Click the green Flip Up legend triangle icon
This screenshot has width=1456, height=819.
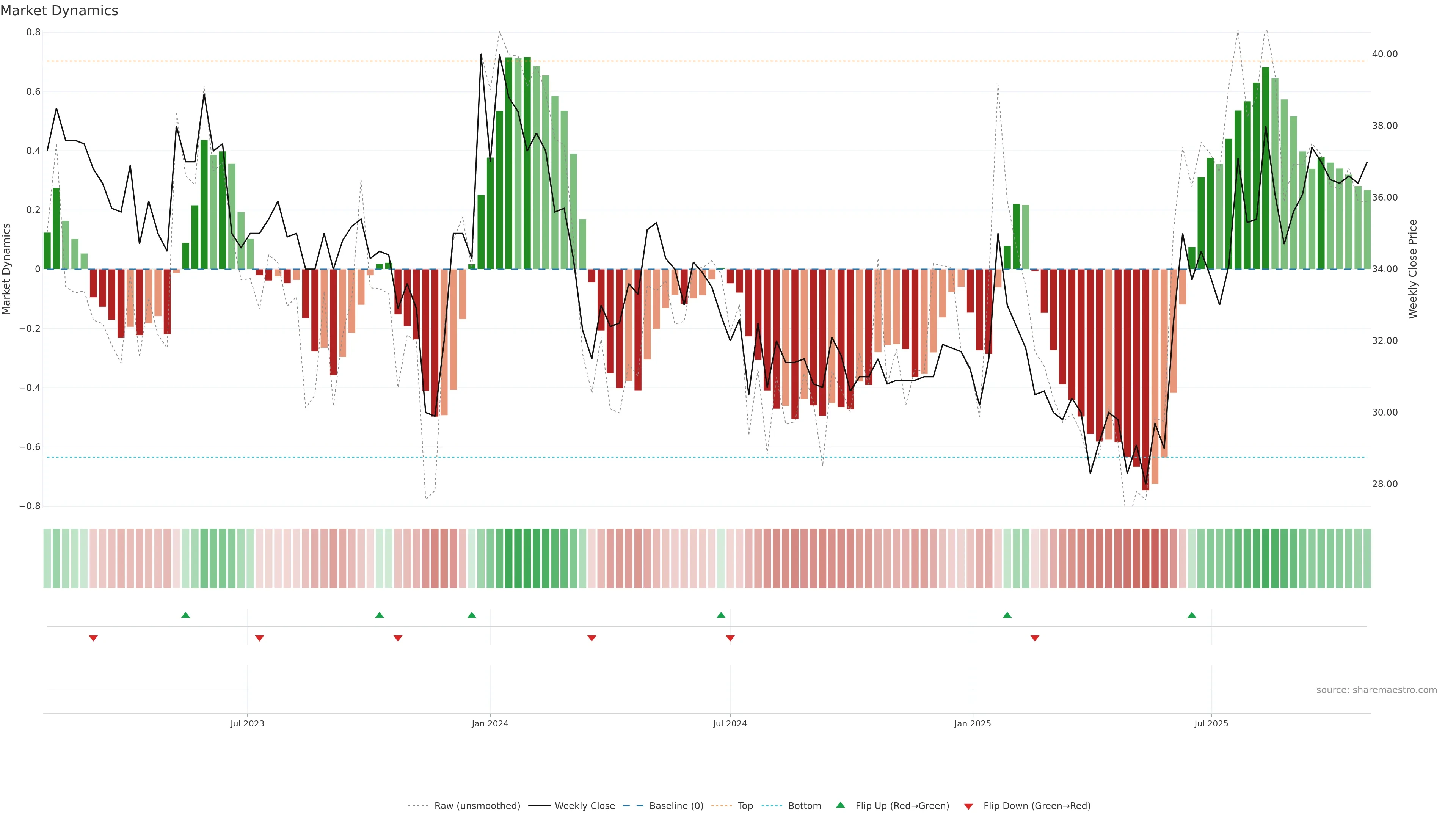[841, 805]
